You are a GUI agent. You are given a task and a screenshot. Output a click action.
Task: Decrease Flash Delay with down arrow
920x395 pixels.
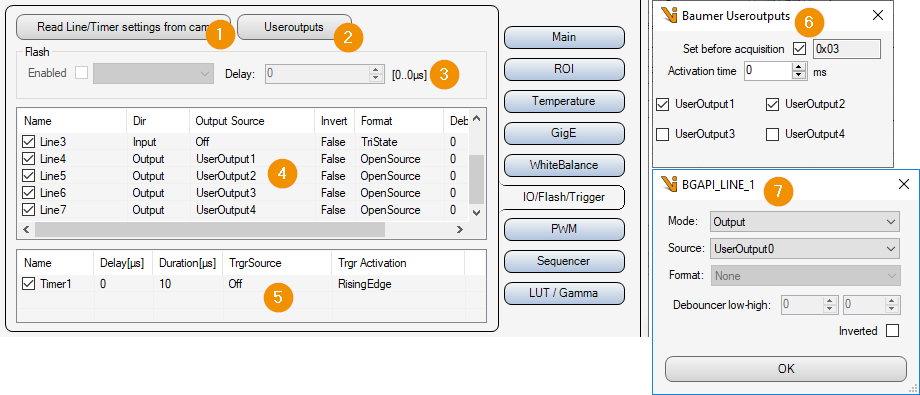pyautogui.click(x=376, y=77)
